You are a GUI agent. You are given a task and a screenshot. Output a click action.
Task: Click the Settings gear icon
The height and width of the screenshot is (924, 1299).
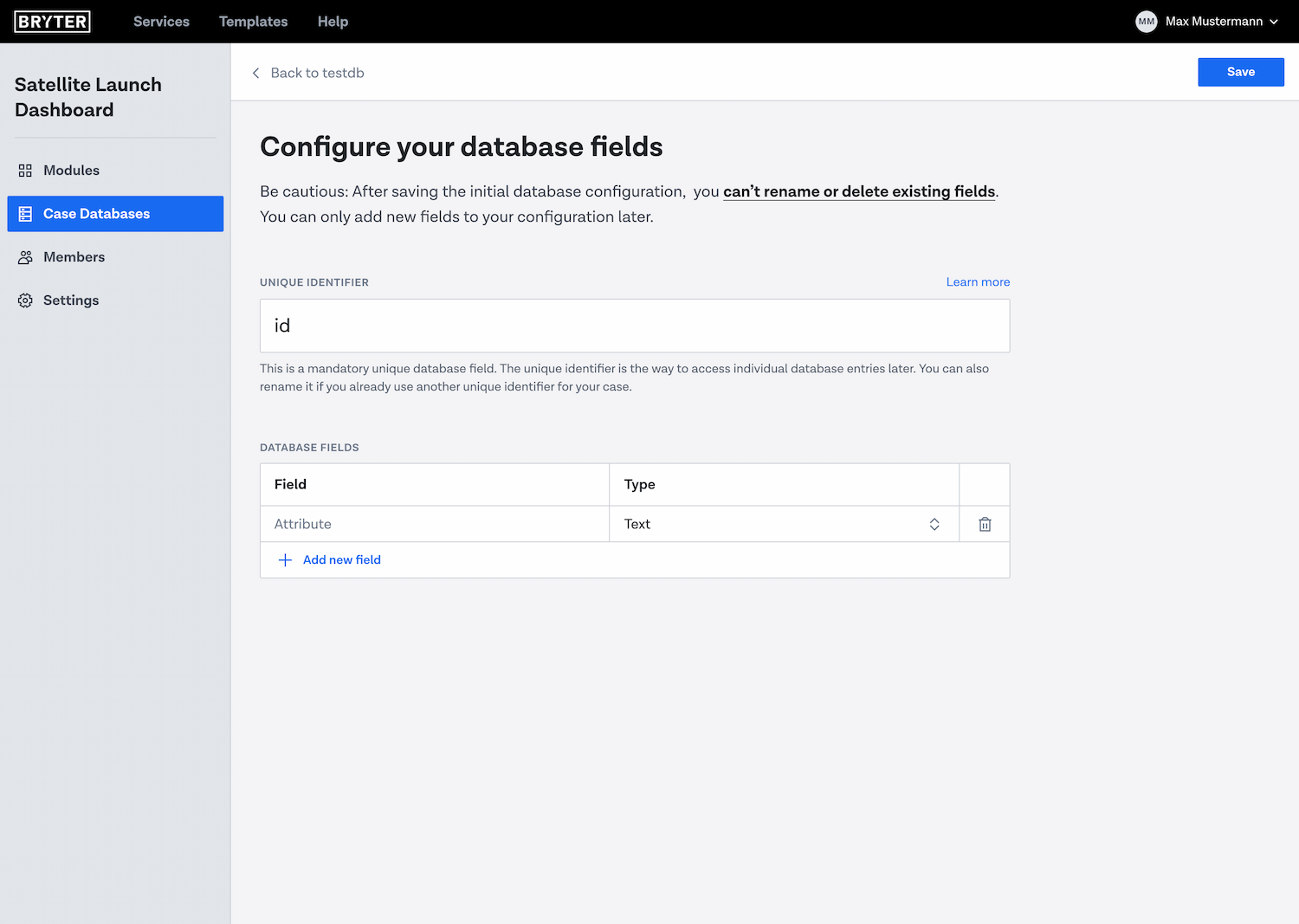click(25, 300)
